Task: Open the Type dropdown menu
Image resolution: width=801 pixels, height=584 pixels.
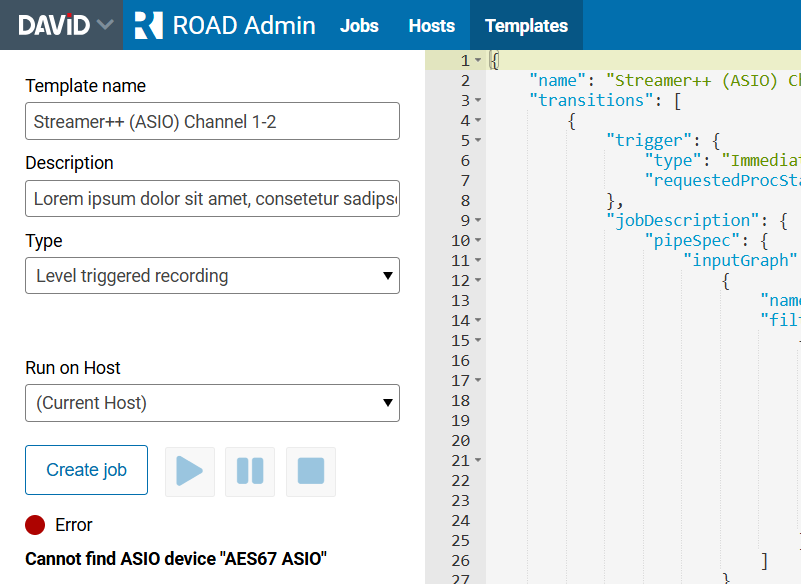Action: pyautogui.click(x=212, y=276)
